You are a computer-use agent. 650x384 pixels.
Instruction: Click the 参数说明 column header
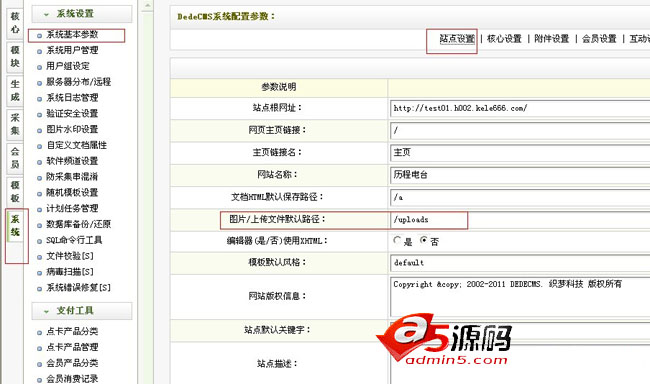tap(279, 87)
